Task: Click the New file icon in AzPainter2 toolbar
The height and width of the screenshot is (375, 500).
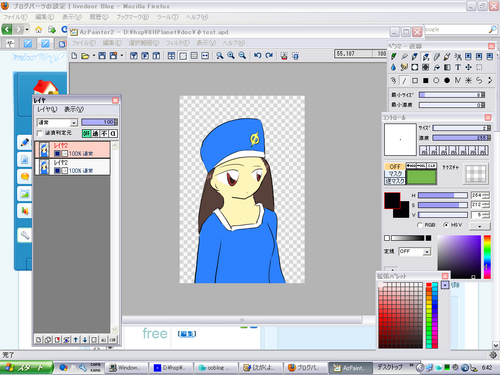Action: pyautogui.click(x=74, y=56)
